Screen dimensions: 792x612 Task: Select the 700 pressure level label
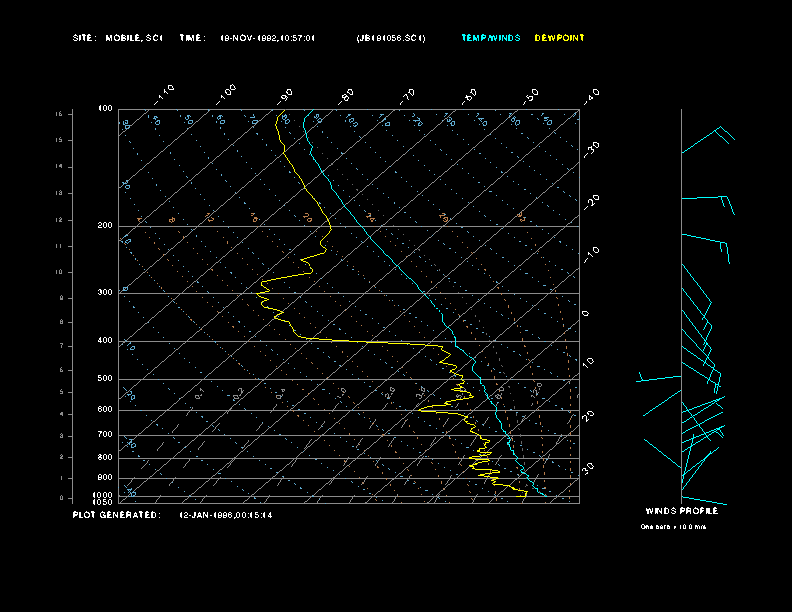click(104, 435)
